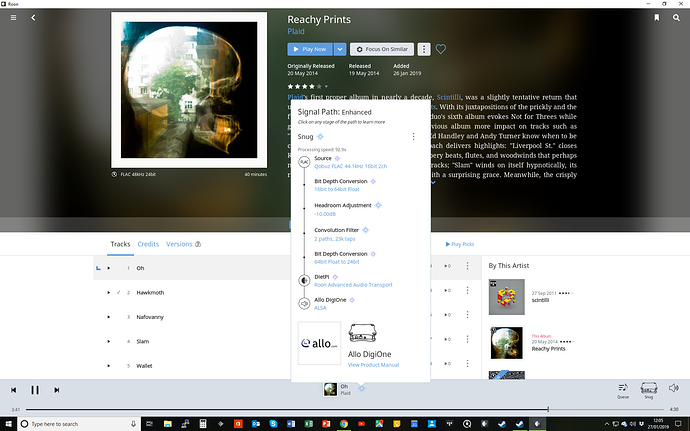This screenshot has height=431, width=690.
Task: Expand the review text with down chevron
Action: pos(433,183)
